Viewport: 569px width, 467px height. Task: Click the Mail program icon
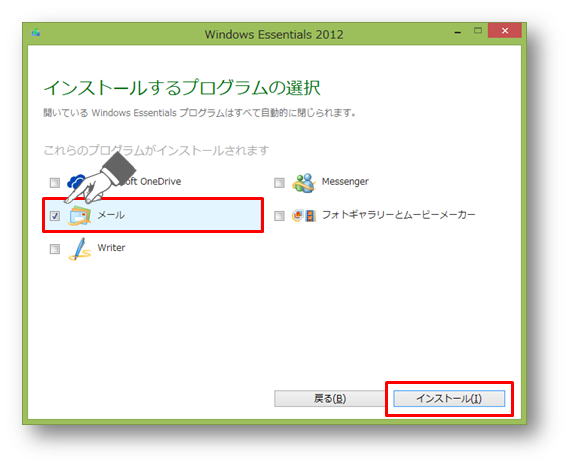click(79, 216)
